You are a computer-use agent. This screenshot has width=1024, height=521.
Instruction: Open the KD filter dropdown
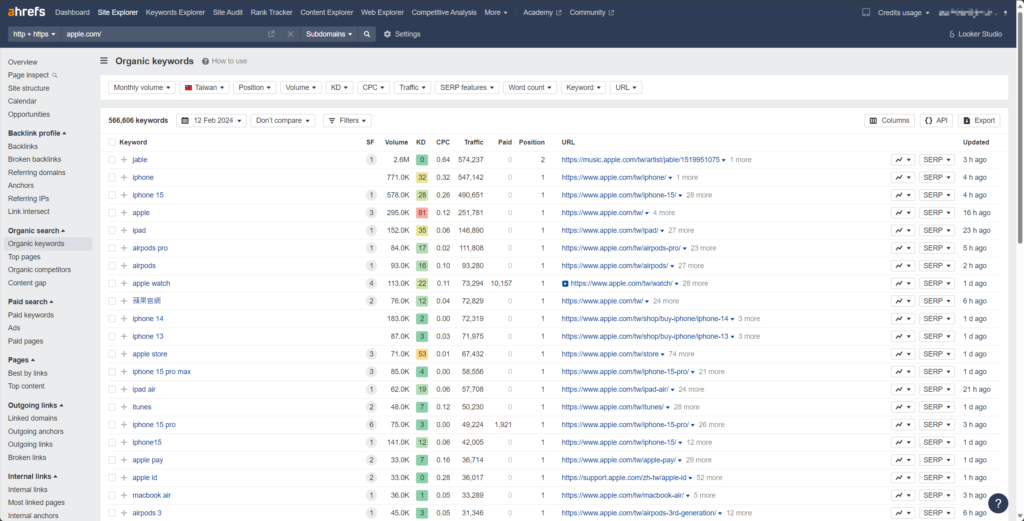[x=340, y=87]
